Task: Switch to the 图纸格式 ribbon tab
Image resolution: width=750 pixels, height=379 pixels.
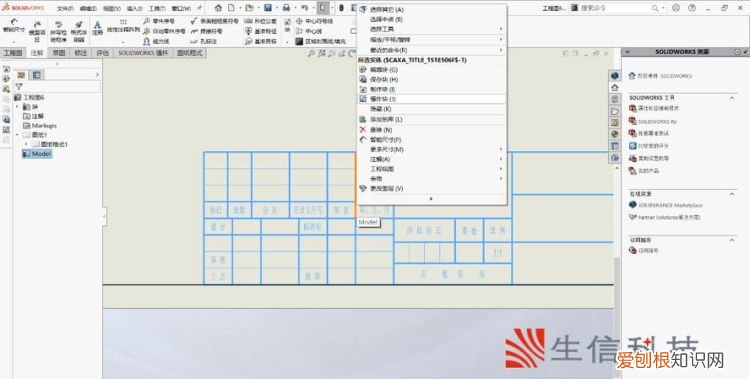Action: tap(190, 53)
